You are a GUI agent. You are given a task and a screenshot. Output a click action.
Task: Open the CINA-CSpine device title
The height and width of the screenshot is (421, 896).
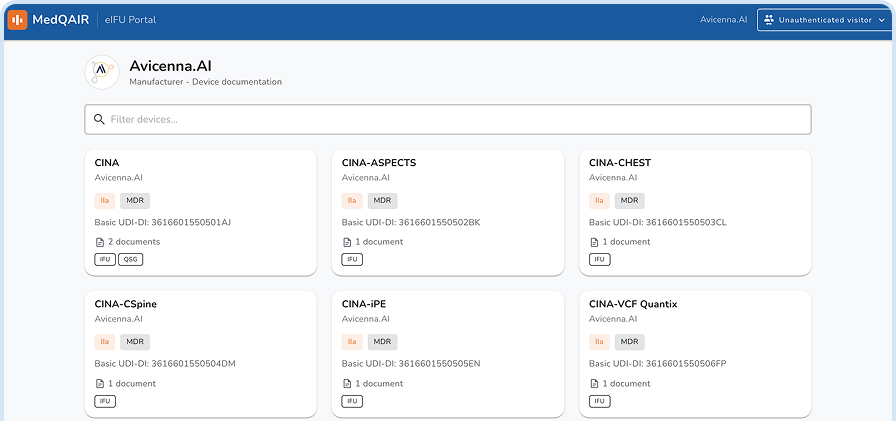(x=126, y=304)
